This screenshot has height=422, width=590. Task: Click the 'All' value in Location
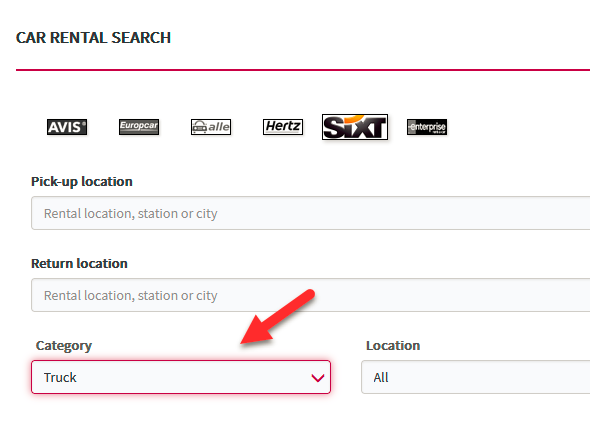click(381, 377)
